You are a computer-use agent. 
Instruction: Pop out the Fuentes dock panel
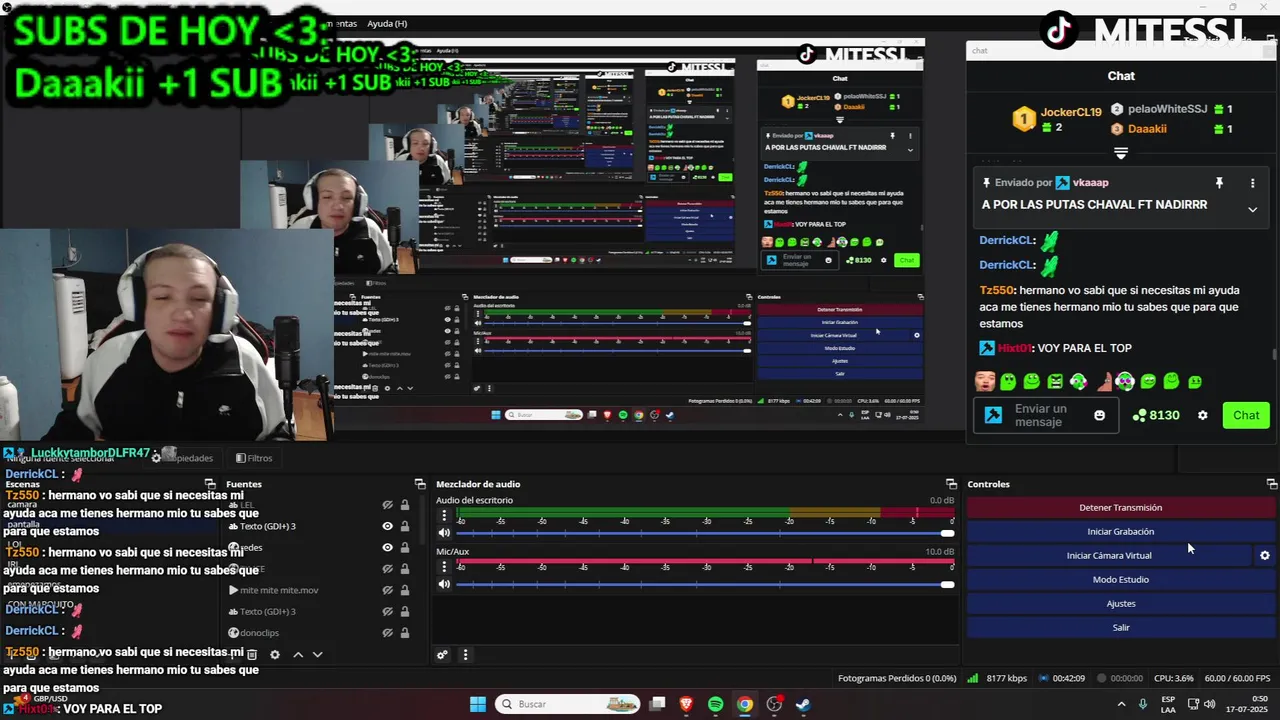click(x=420, y=484)
